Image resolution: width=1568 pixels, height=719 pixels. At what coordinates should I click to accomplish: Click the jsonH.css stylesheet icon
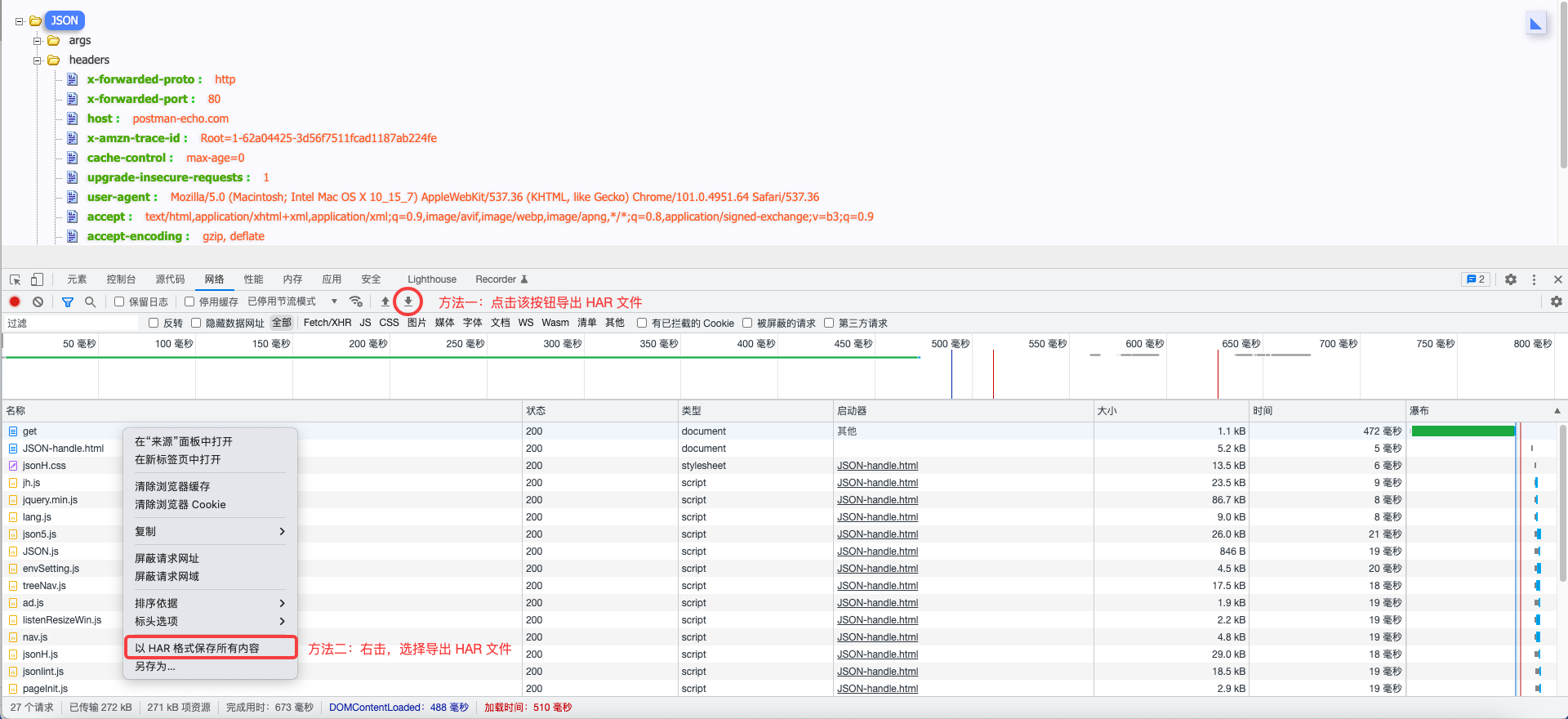[x=13, y=466]
